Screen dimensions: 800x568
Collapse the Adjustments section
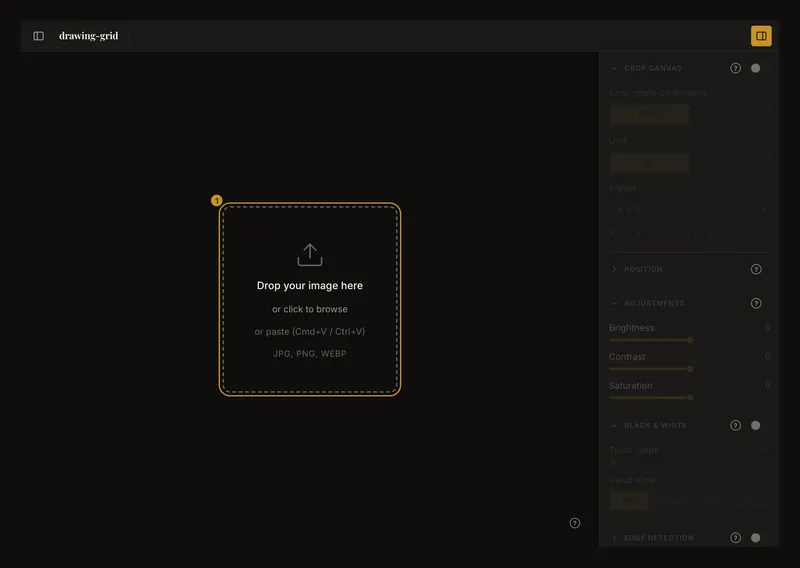tap(614, 303)
